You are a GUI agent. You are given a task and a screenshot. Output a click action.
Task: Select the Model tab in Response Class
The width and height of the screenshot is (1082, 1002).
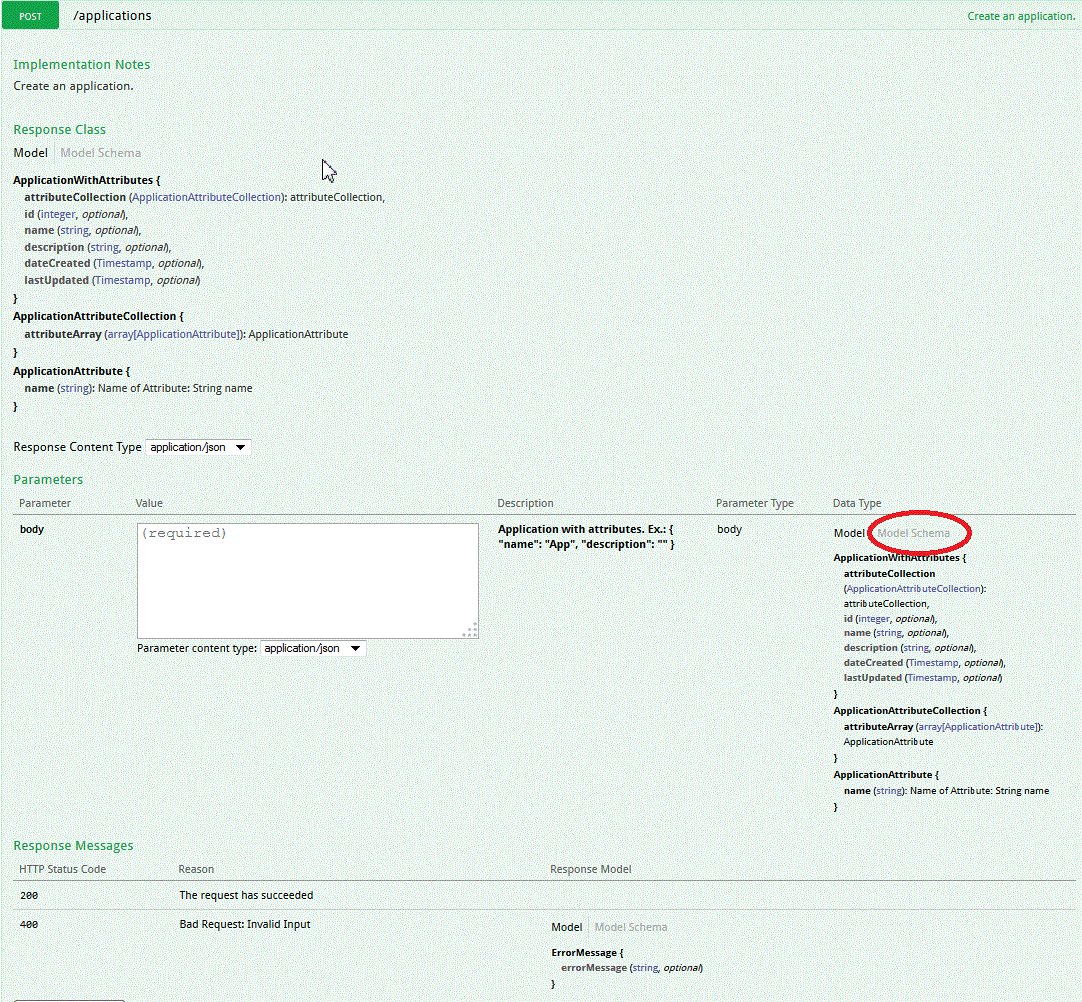[30, 152]
